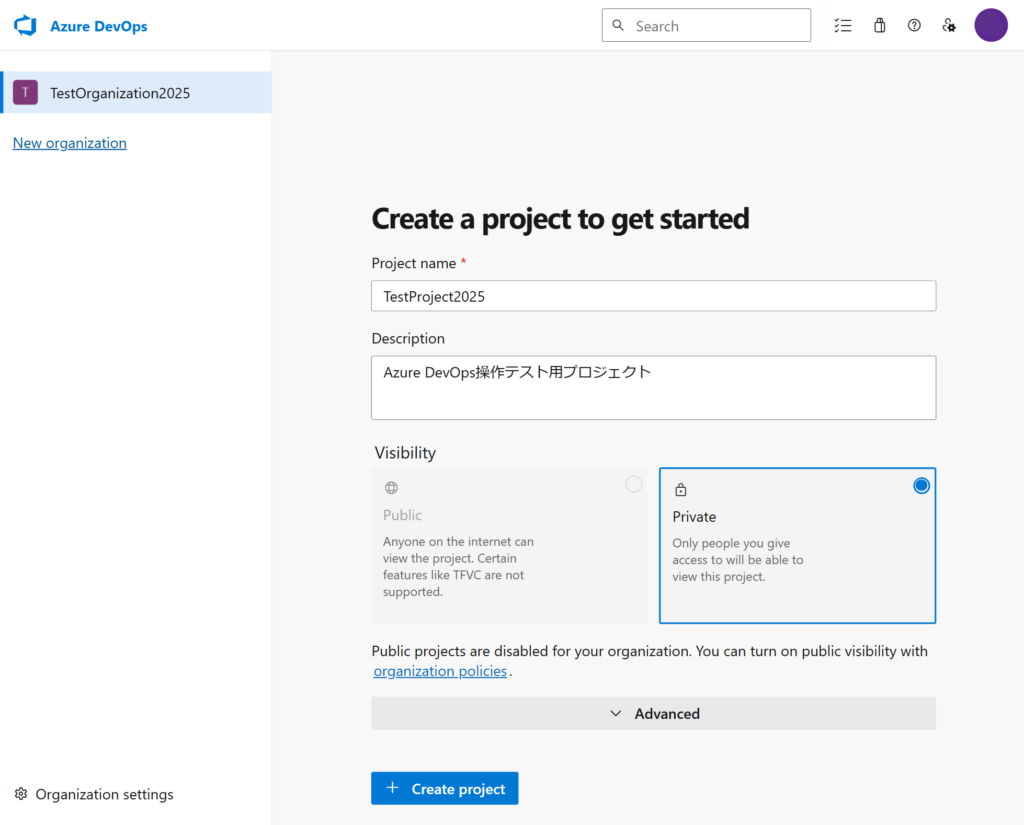Open the Marketplace shopping bag icon
Screen dimensions: 1024x825
[x=880, y=25]
